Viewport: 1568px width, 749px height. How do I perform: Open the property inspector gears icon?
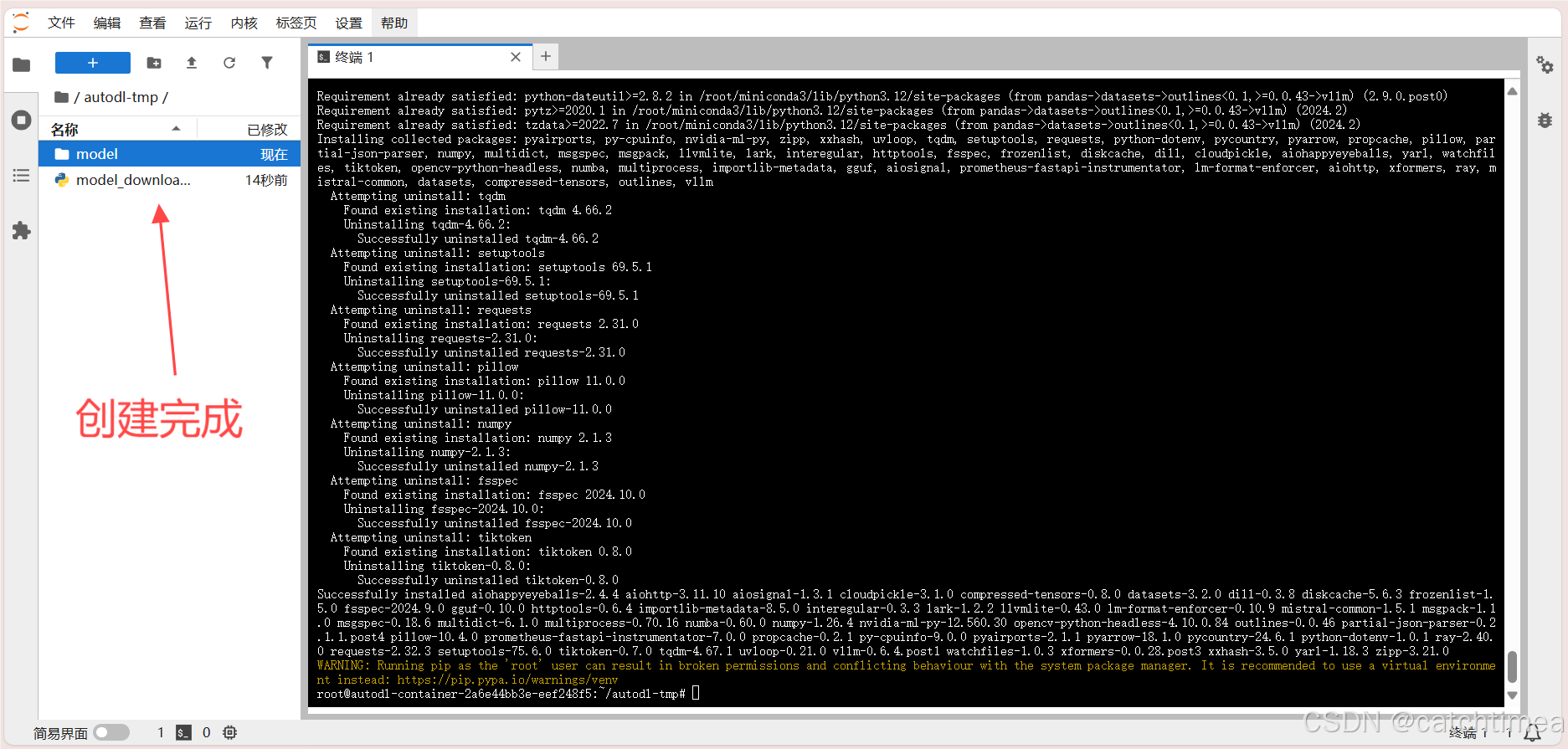(1545, 65)
